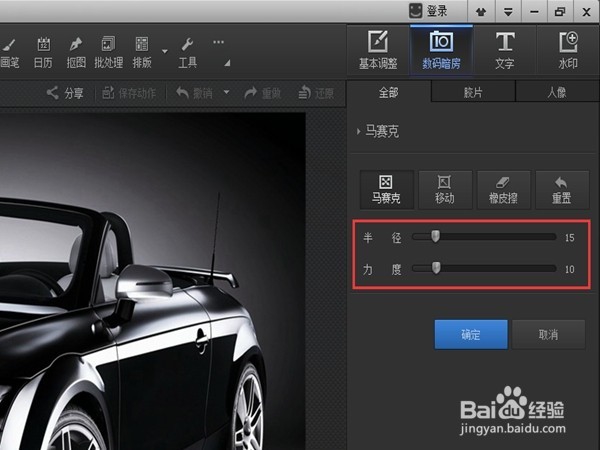The width and height of the screenshot is (600, 450).
Task: Click the strength value 10
Action: click(x=570, y=269)
